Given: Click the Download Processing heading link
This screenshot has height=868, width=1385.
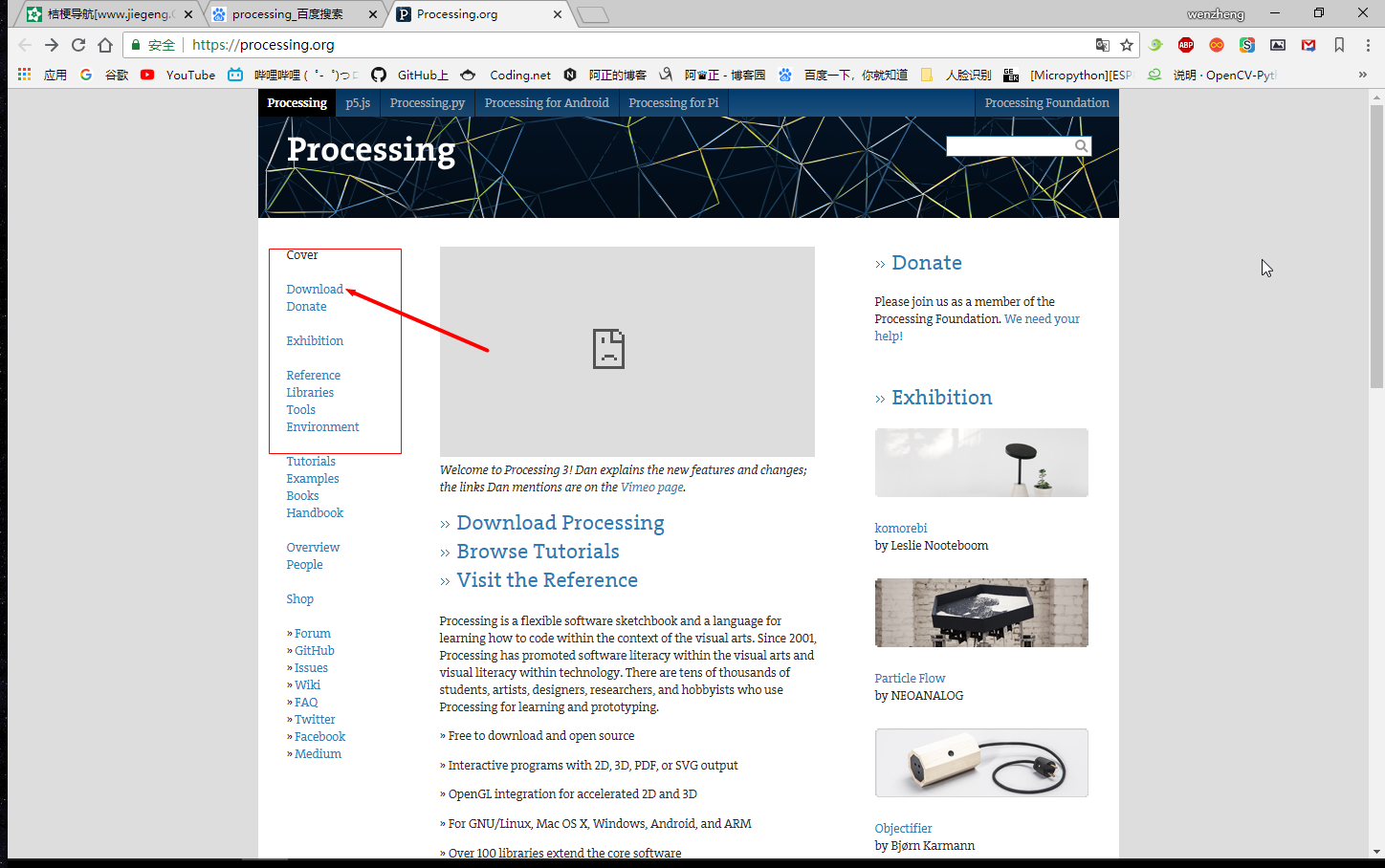Looking at the screenshot, I should click(561, 523).
